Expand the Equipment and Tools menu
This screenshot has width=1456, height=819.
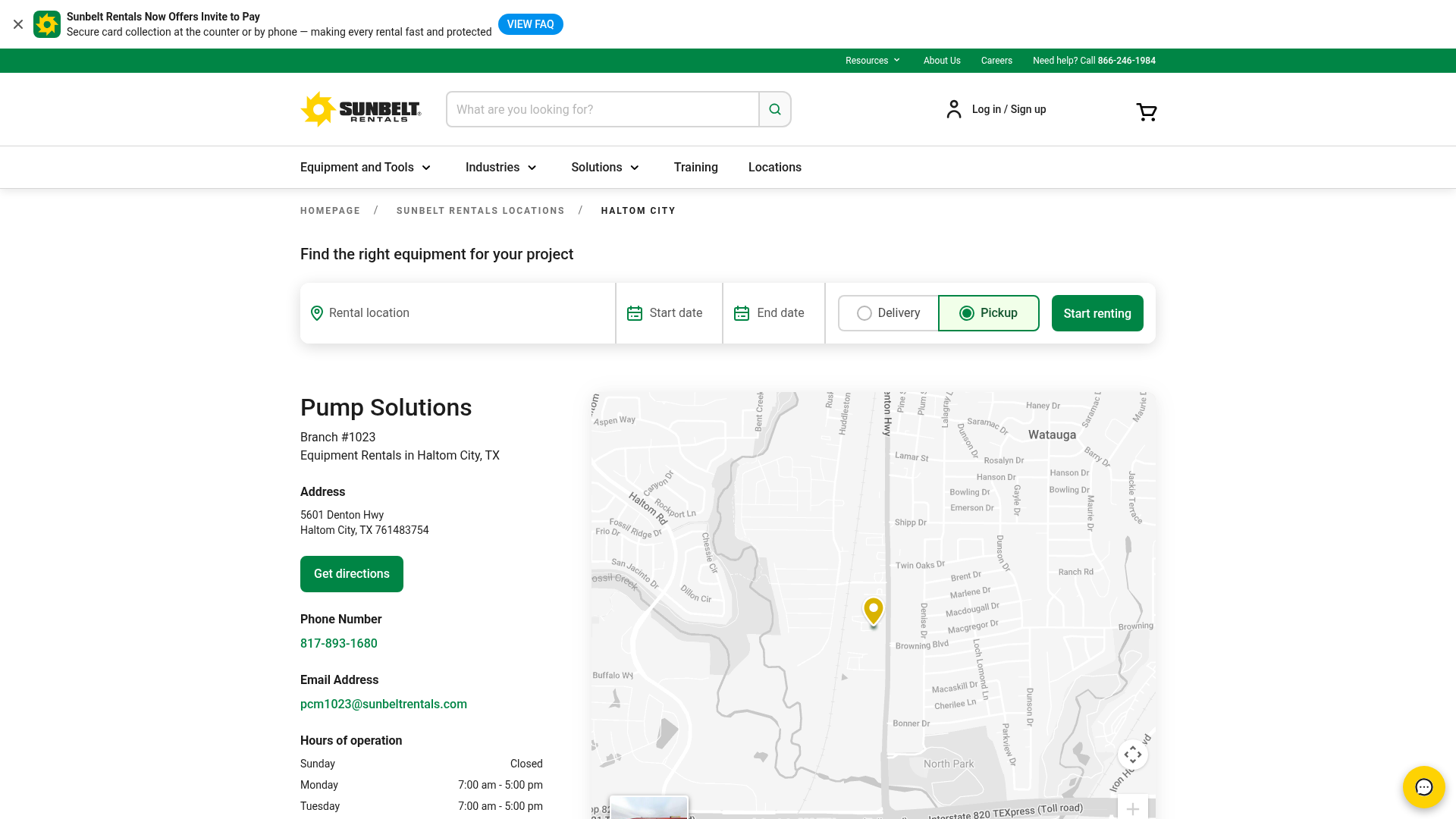click(365, 167)
